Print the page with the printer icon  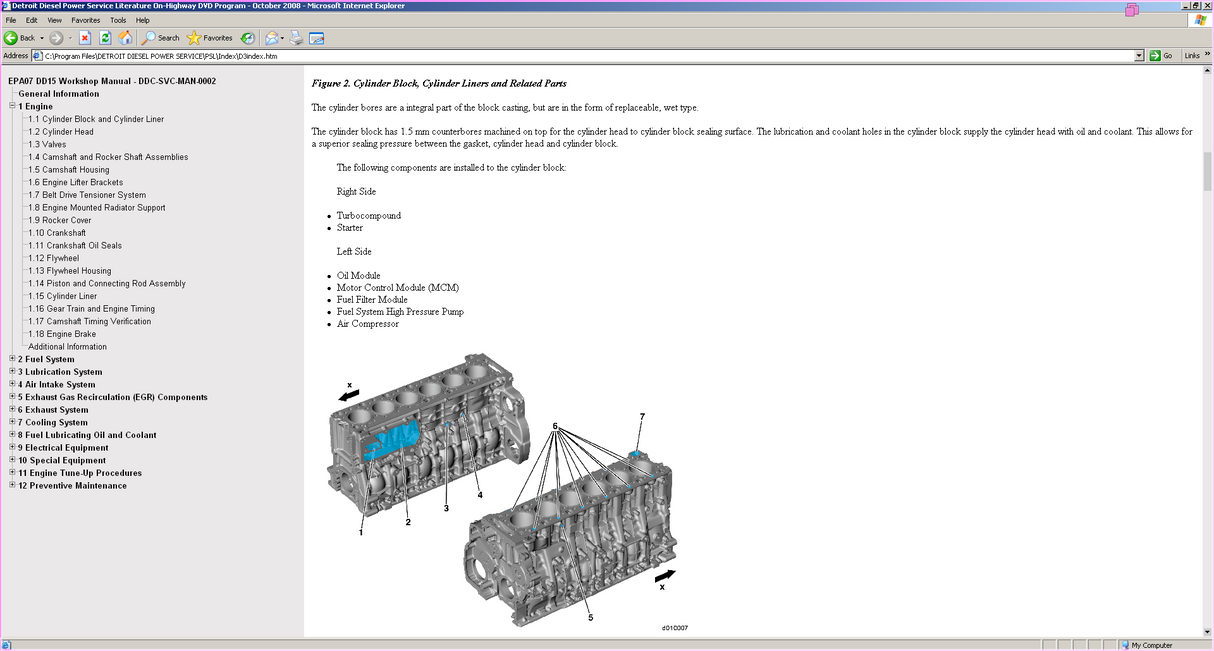pos(296,38)
